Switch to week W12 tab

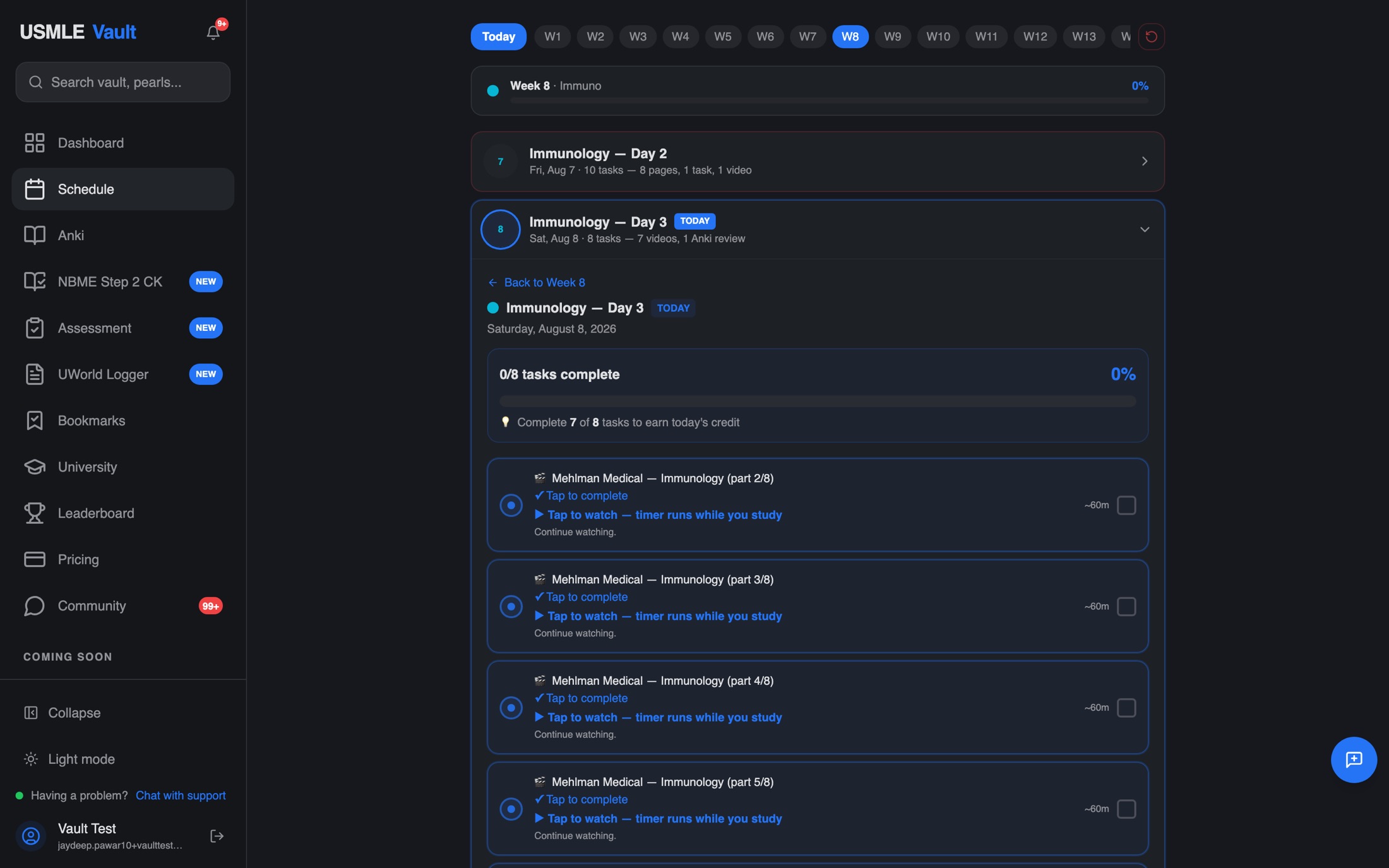(x=1035, y=37)
